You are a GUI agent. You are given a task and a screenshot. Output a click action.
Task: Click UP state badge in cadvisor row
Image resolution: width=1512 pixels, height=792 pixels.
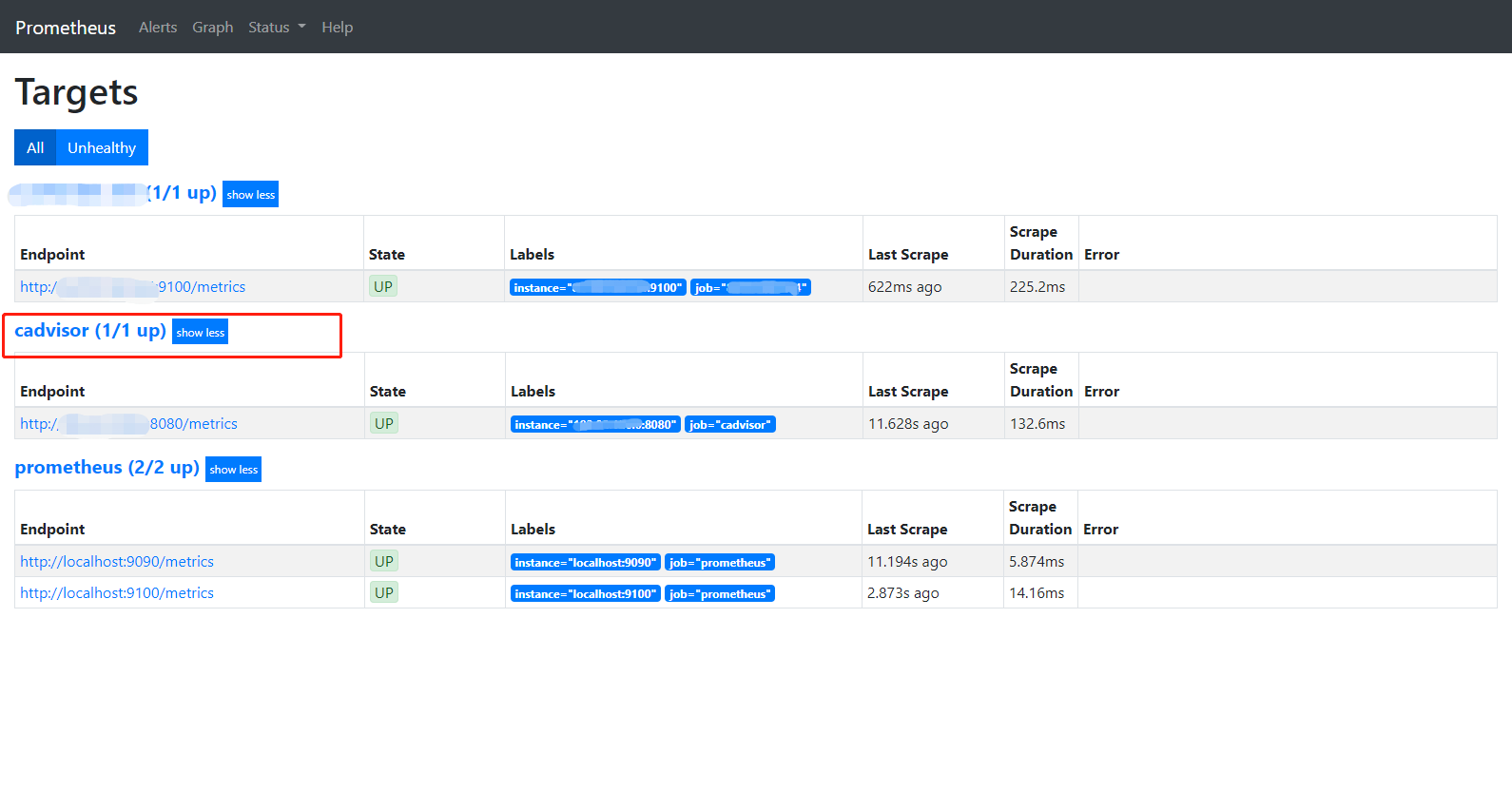click(384, 423)
